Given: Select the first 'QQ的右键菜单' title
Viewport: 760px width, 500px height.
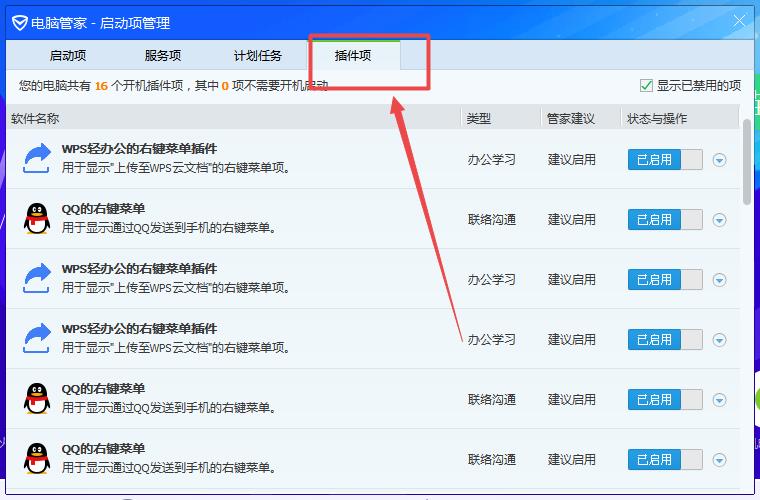Looking at the screenshot, I should coord(103,209).
